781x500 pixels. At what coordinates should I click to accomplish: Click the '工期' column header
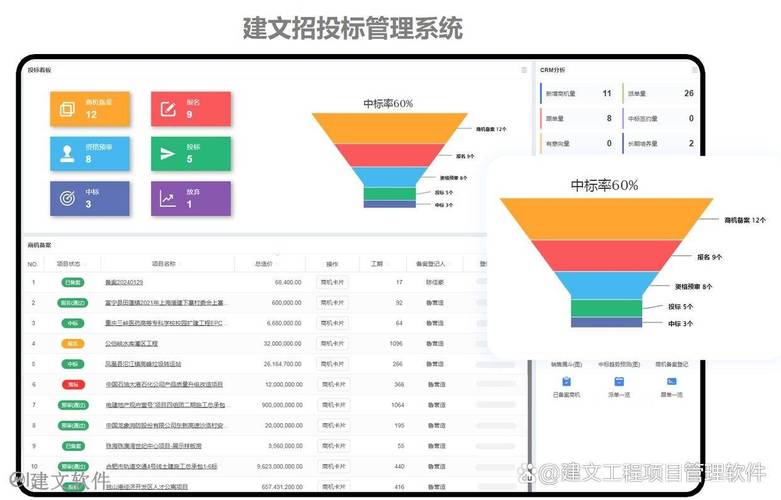[x=377, y=263]
